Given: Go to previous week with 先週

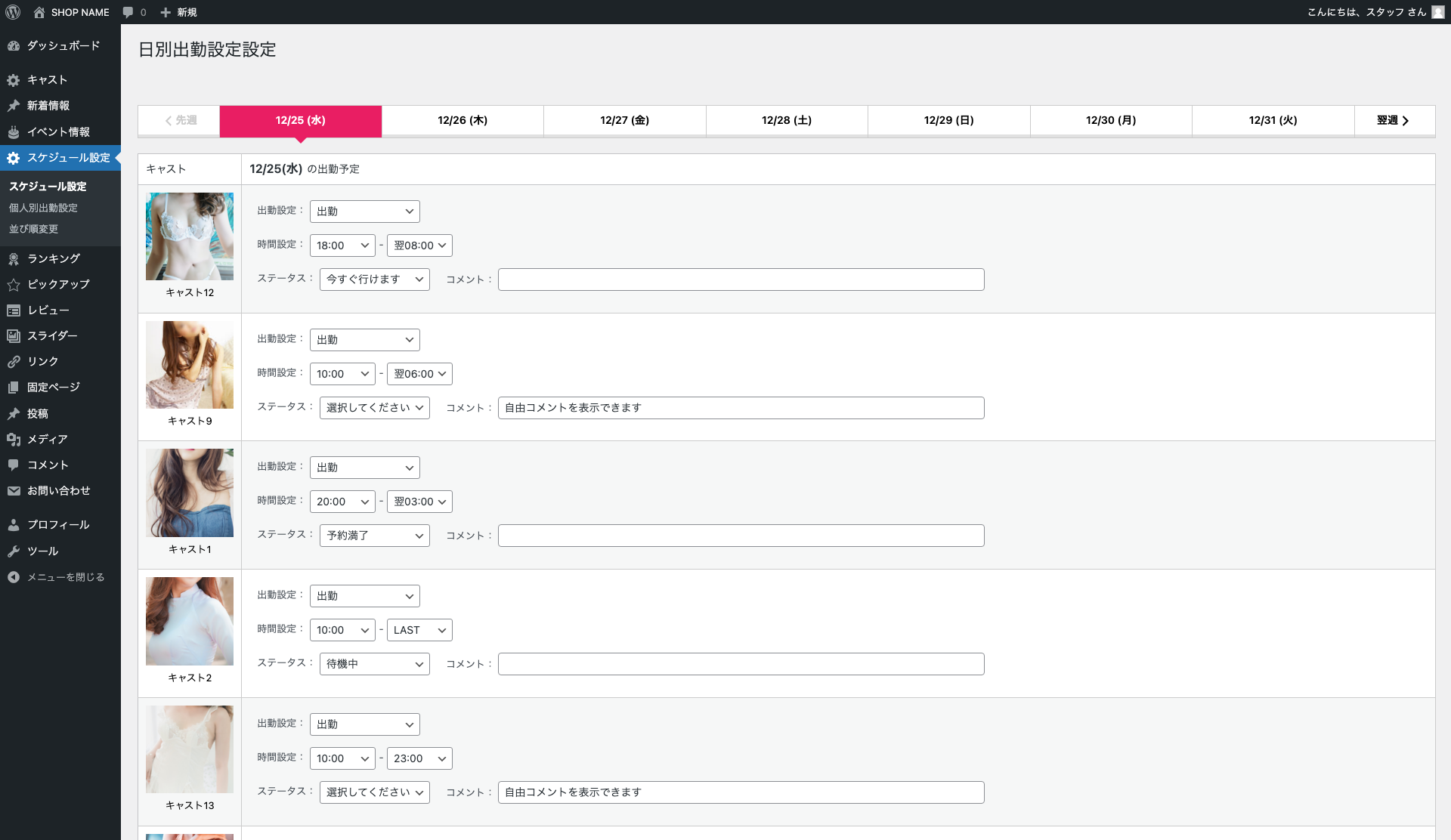Looking at the screenshot, I should (179, 121).
